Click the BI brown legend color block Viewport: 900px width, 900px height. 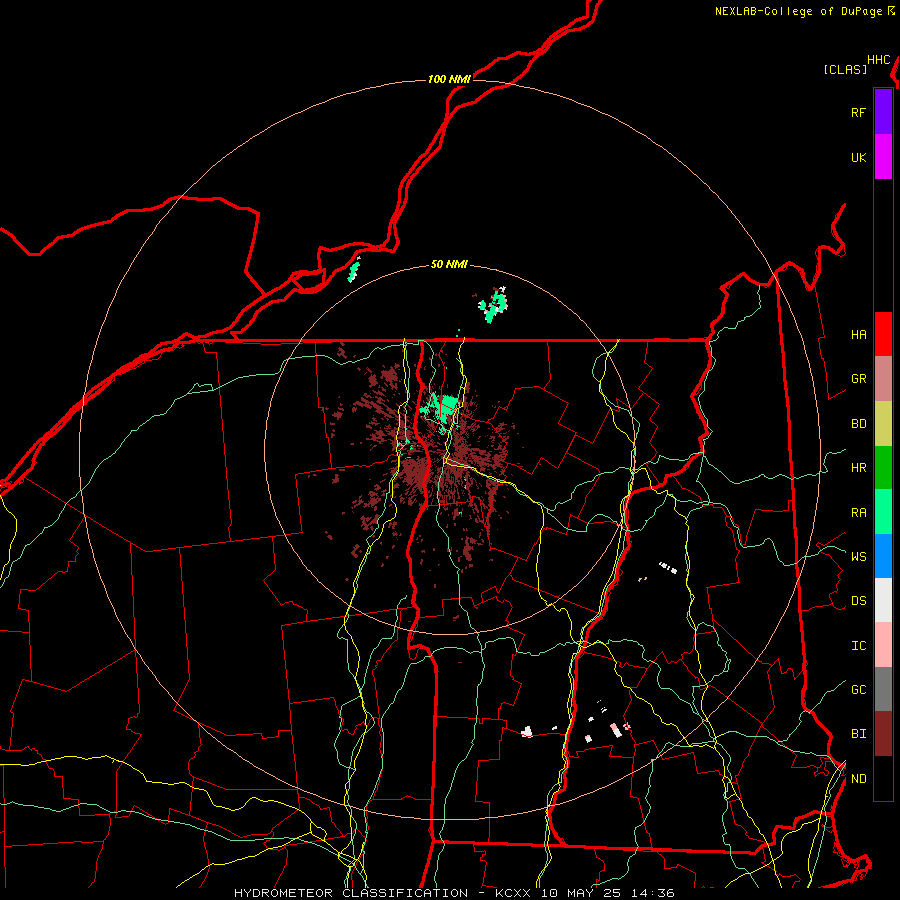(883, 734)
